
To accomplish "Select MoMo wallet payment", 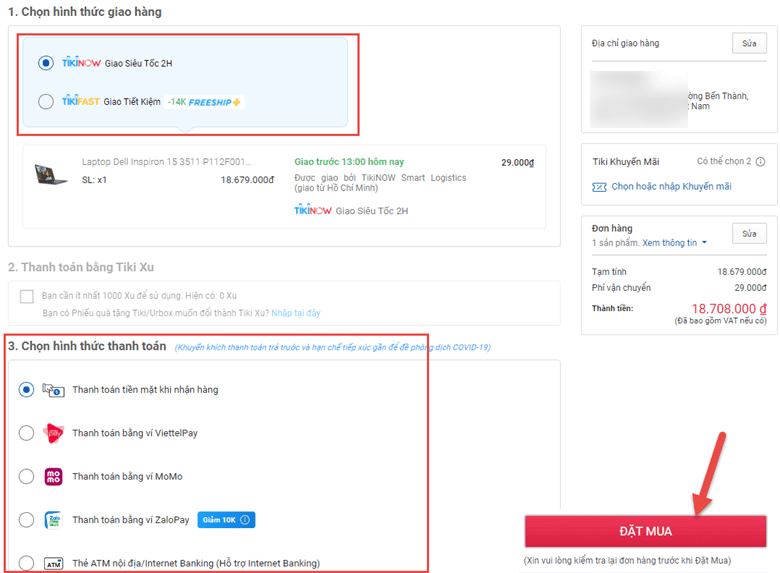I will (x=26, y=477).
